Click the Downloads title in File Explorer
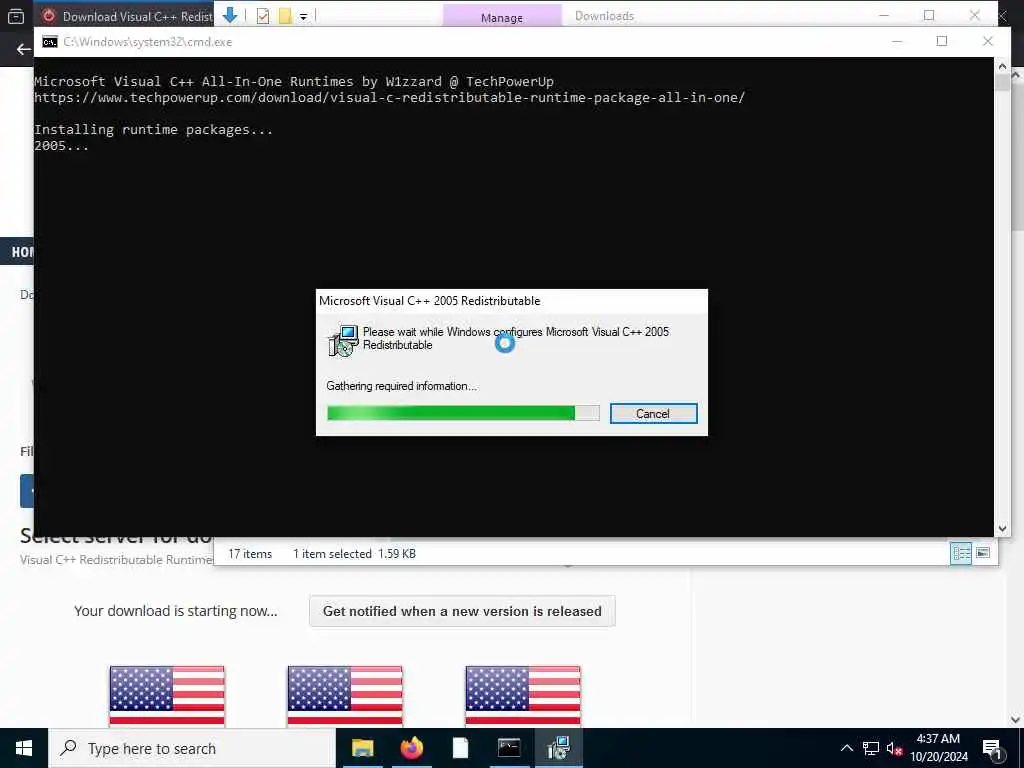Image resolution: width=1024 pixels, height=768 pixels. [604, 16]
